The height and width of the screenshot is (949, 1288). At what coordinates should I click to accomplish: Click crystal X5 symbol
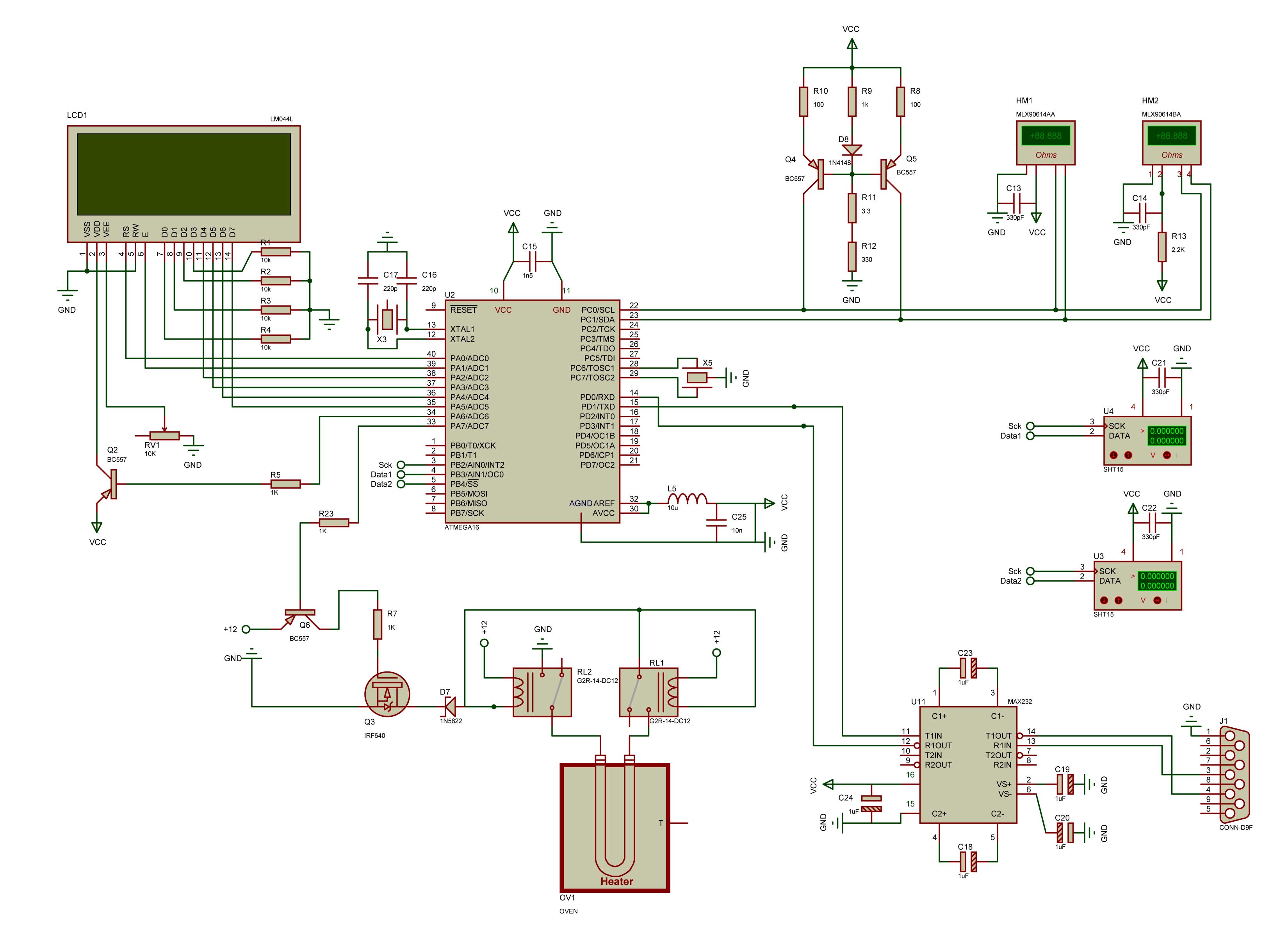tap(697, 377)
